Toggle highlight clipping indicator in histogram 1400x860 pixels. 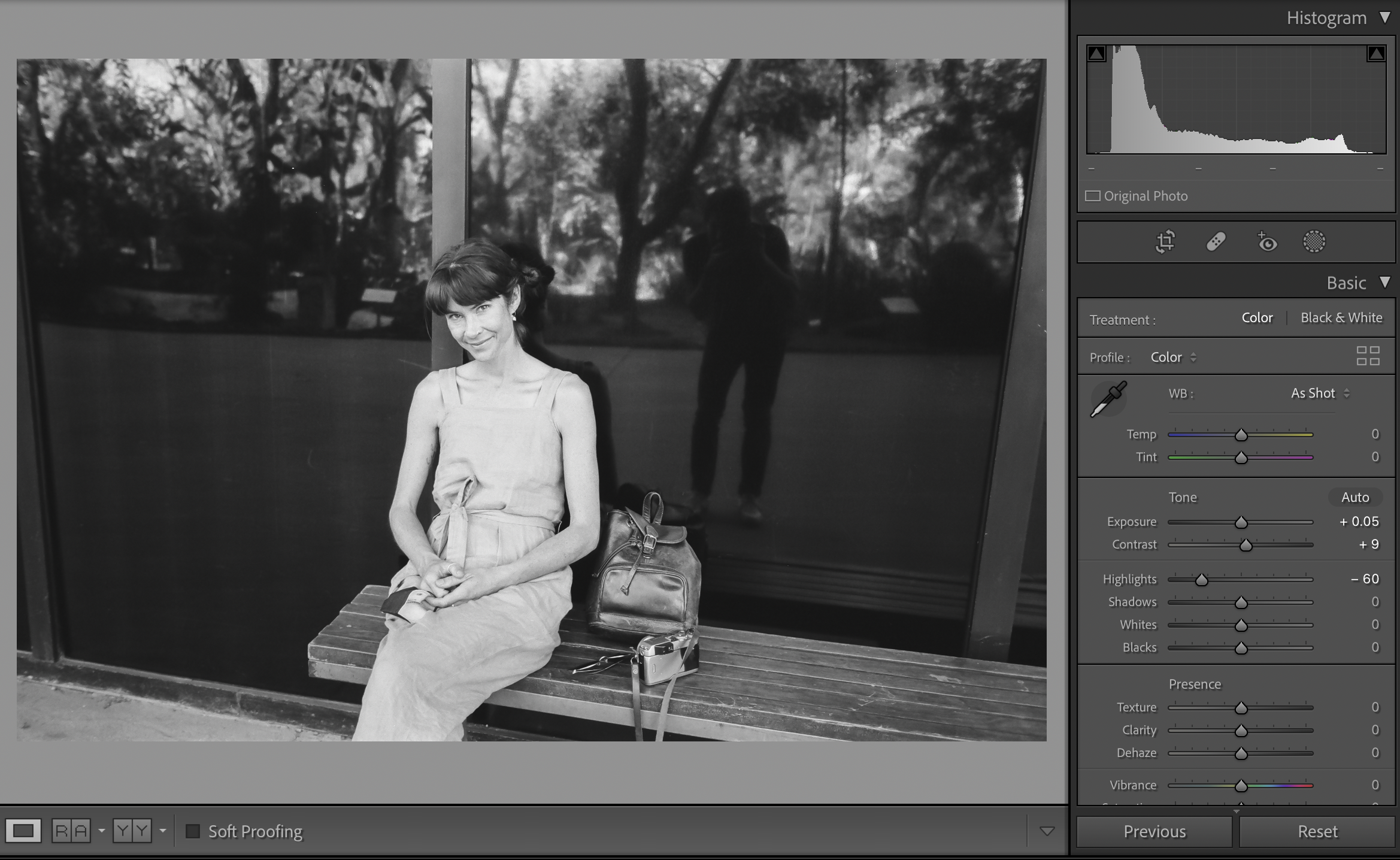tap(1375, 54)
